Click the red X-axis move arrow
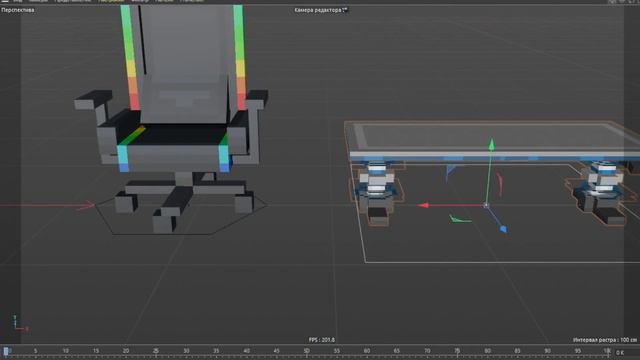 click(x=424, y=205)
